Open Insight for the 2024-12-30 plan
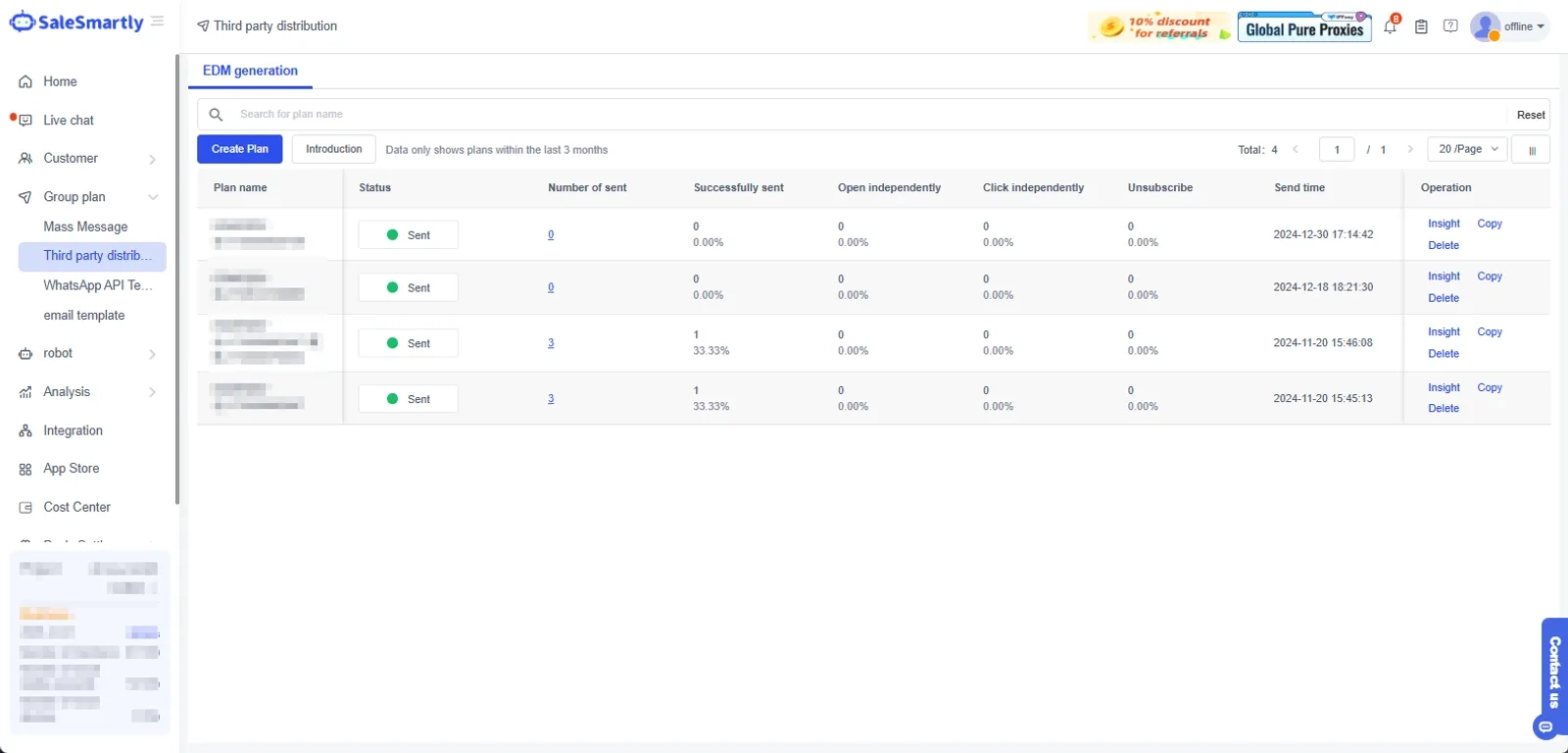 (x=1444, y=224)
